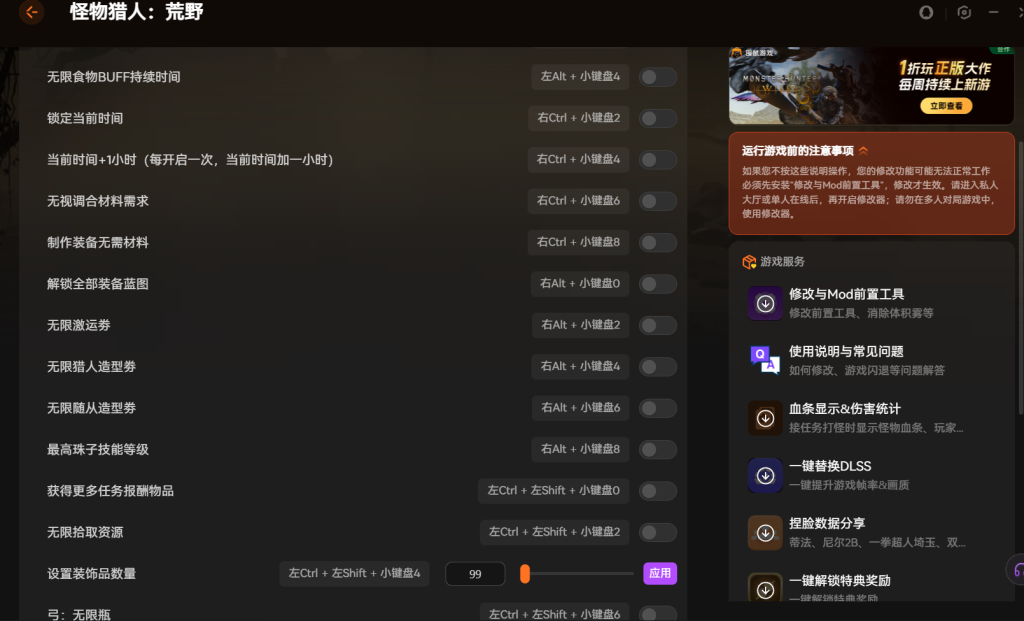The height and width of the screenshot is (621, 1024).
Task: Click the 立即查看 banner button
Action: pyautogui.click(x=945, y=106)
